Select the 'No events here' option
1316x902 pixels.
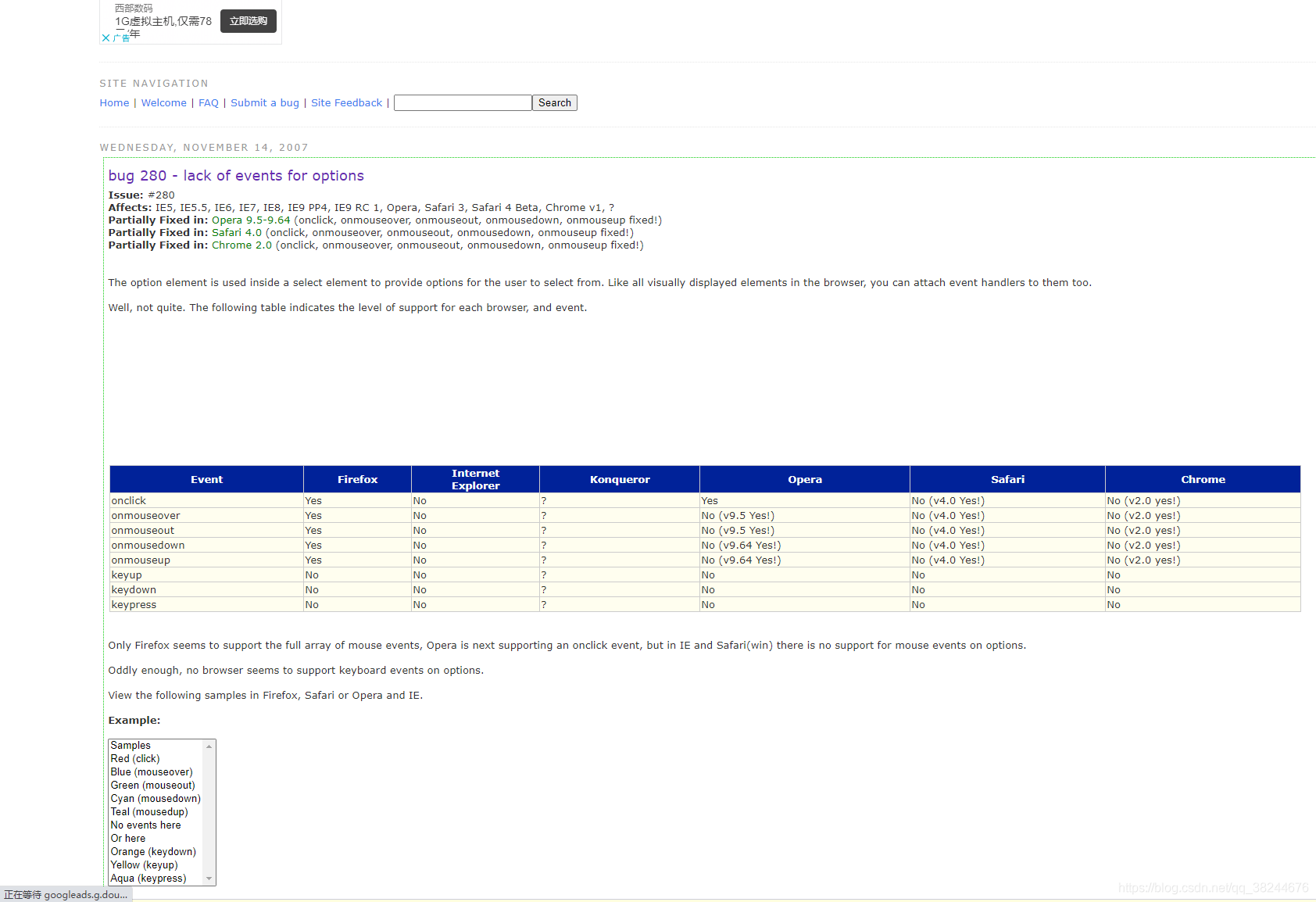156,825
